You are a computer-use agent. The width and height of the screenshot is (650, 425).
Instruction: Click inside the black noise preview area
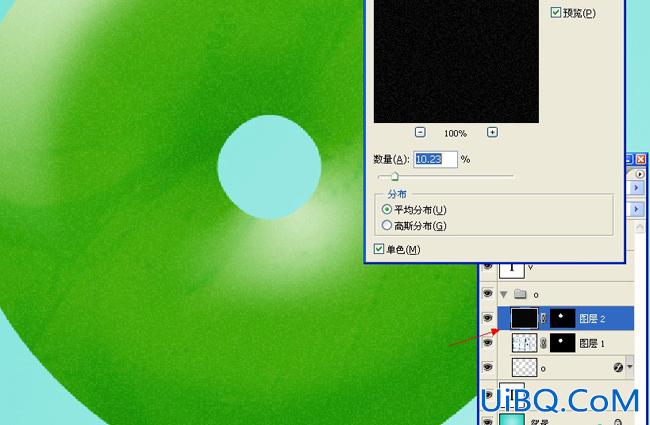(456, 61)
